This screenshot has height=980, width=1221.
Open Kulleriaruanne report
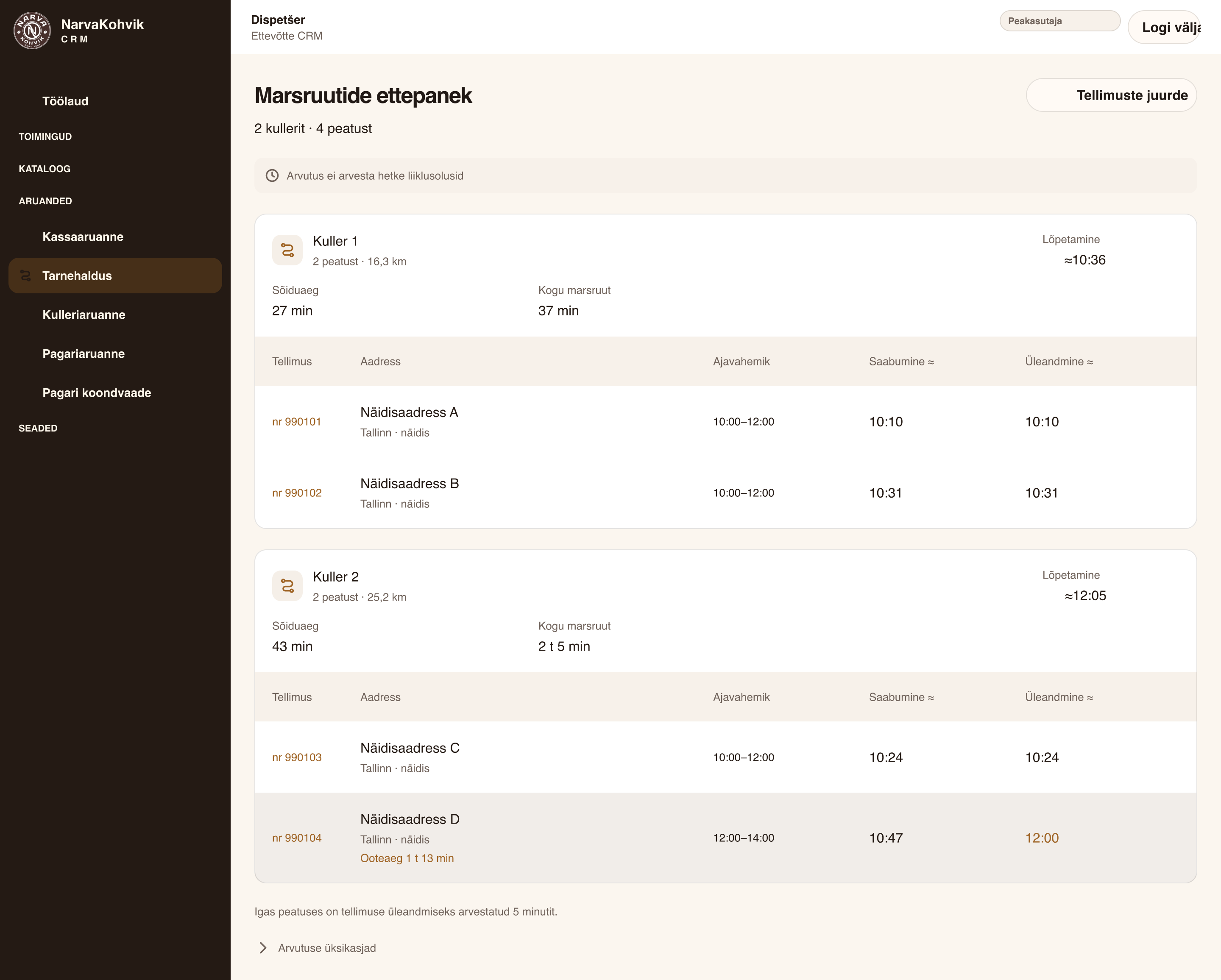pos(115,315)
